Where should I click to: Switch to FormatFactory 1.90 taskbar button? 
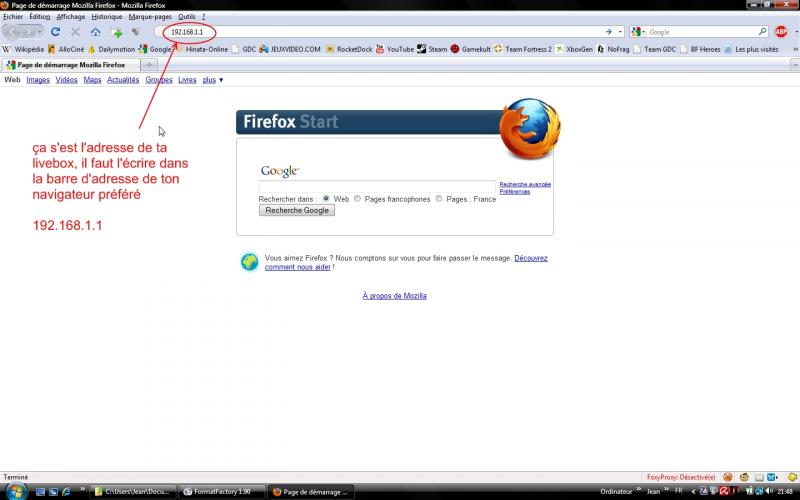tap(222, 492)
